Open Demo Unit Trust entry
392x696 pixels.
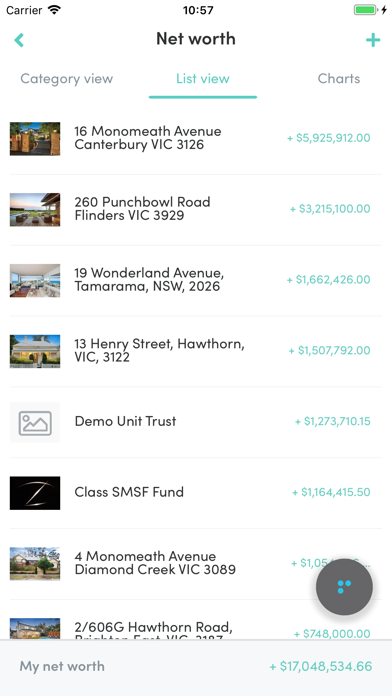(x=196, y=422)
